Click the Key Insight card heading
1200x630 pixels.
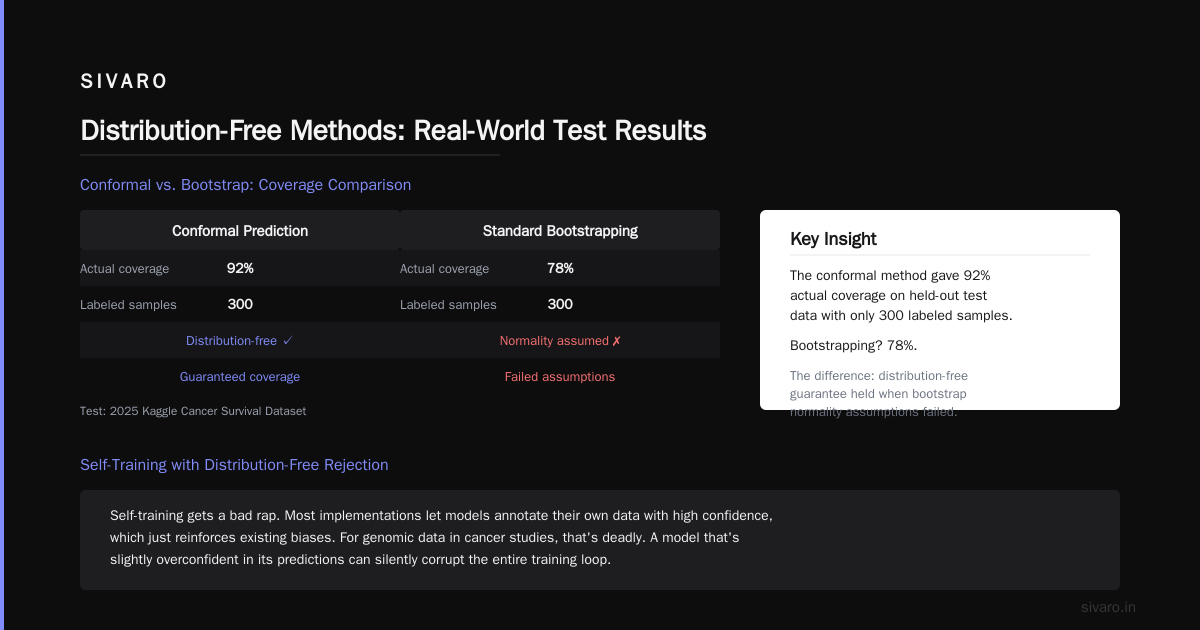click(833, 239)
